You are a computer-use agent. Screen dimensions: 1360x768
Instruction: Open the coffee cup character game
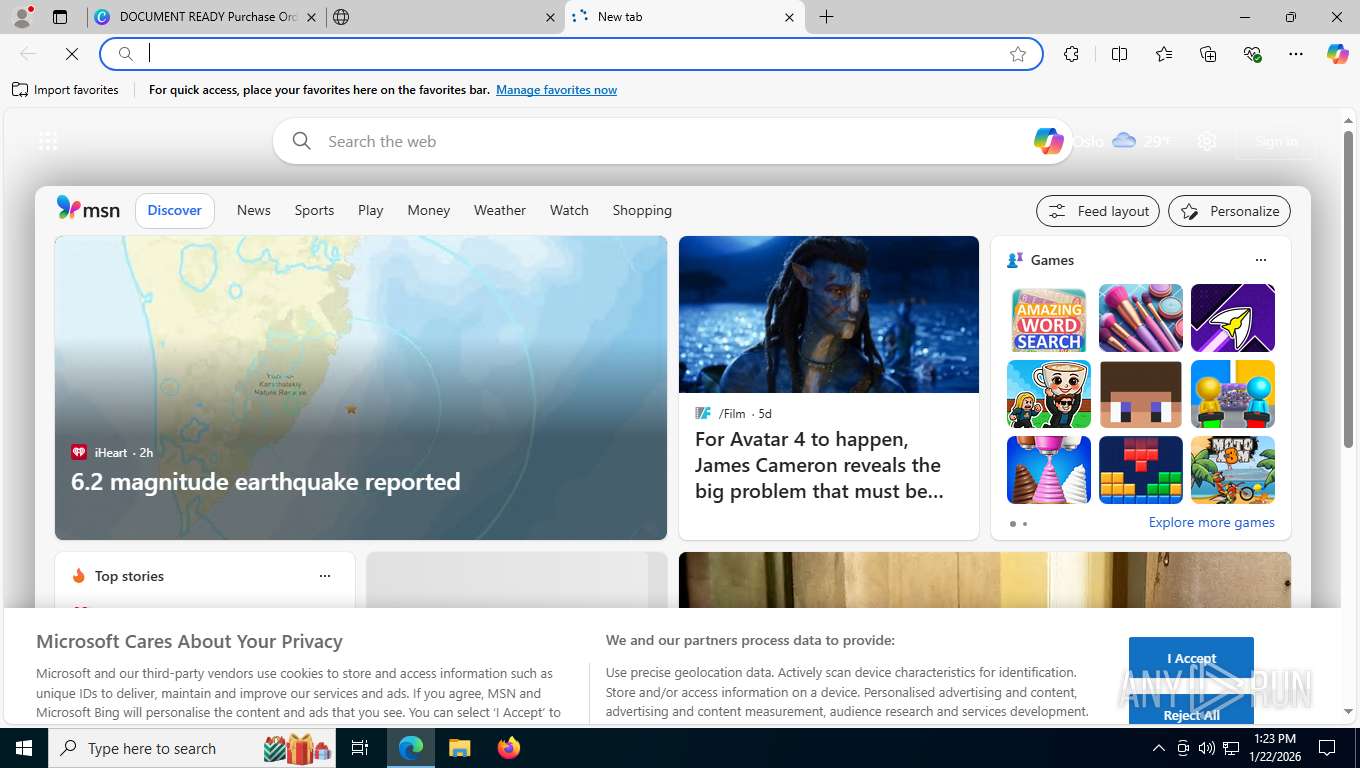tap(1049, 394)
